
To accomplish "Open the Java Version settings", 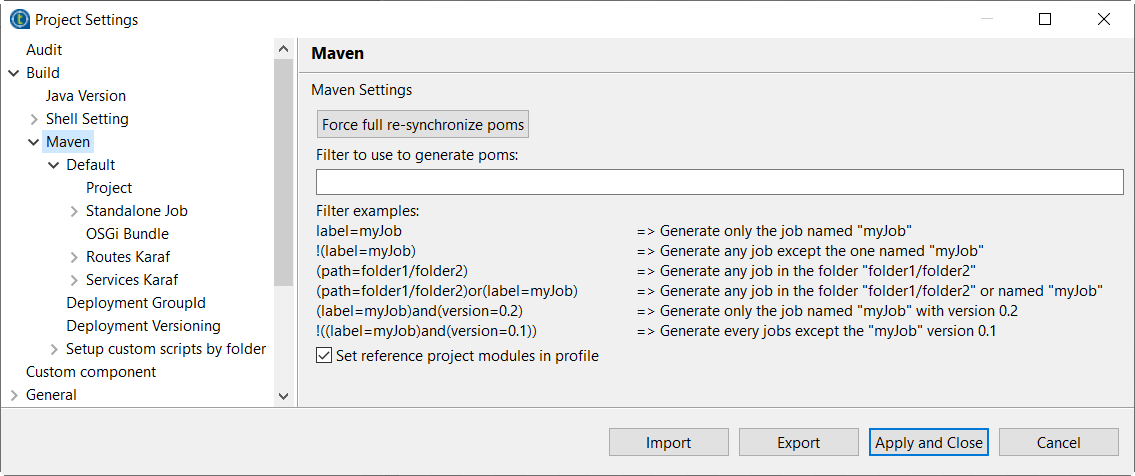I will point(86,96).
